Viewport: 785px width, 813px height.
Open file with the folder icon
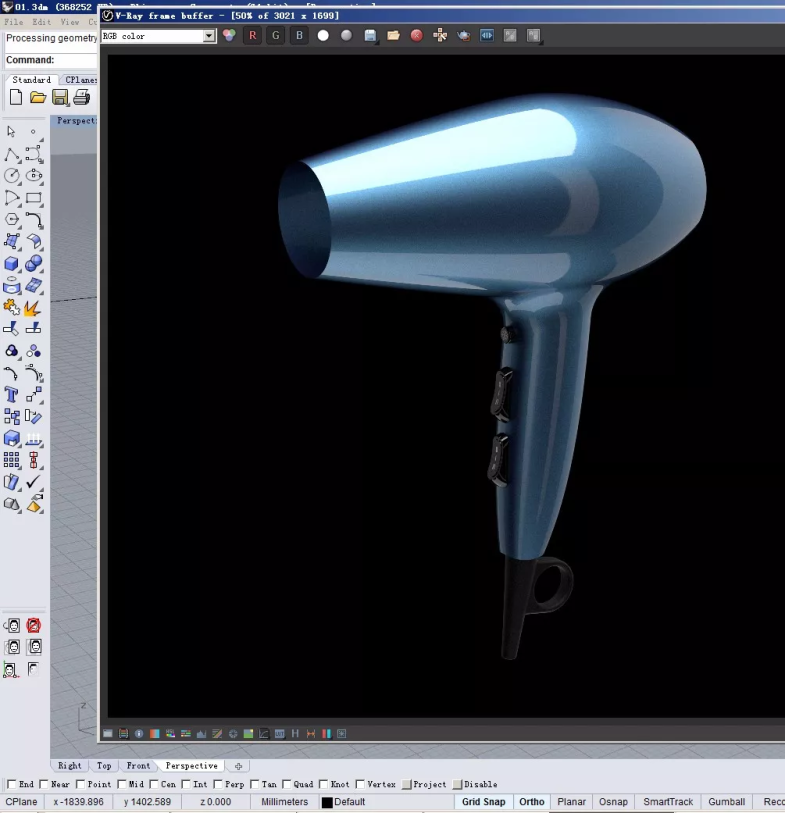coord(38,97)
